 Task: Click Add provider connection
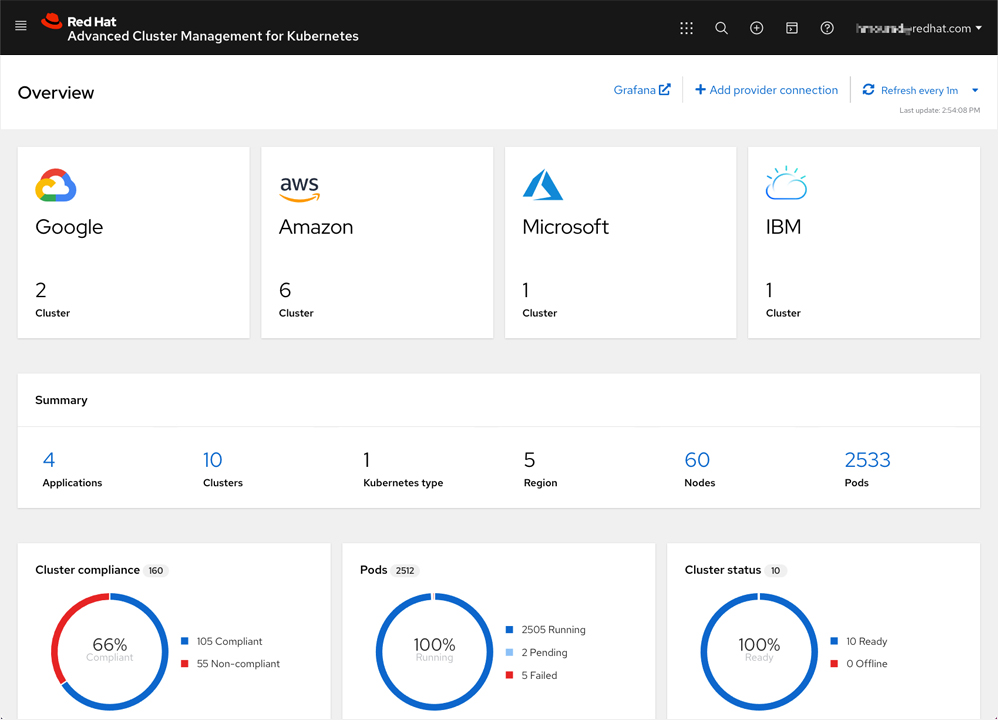point(766,90)
